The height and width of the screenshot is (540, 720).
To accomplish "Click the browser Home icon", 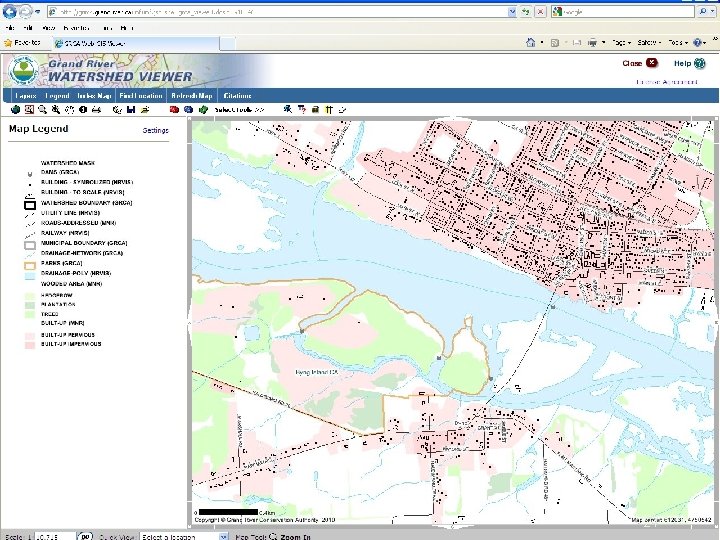I will pos(530,43).
